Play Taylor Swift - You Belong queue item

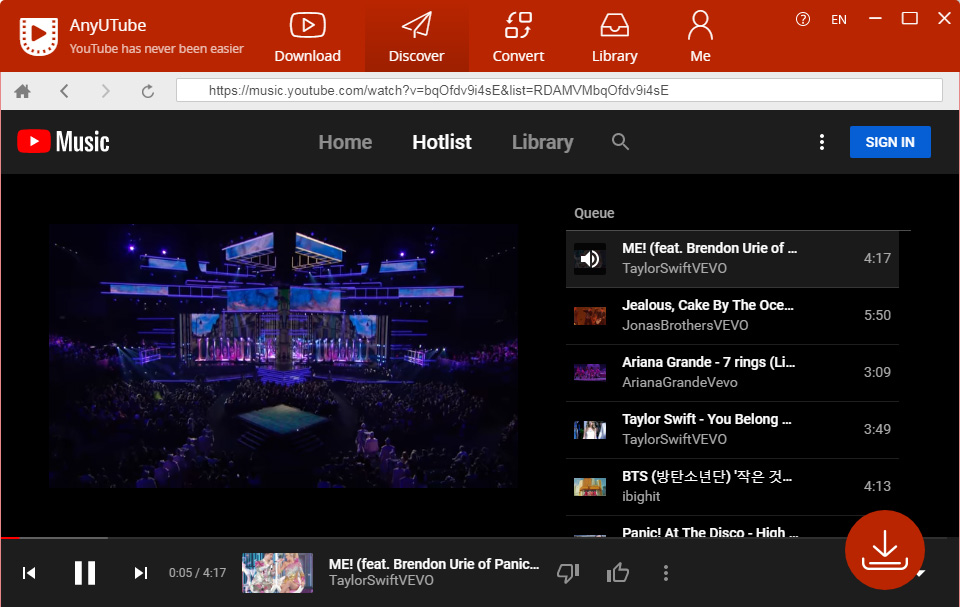point(732,429)
